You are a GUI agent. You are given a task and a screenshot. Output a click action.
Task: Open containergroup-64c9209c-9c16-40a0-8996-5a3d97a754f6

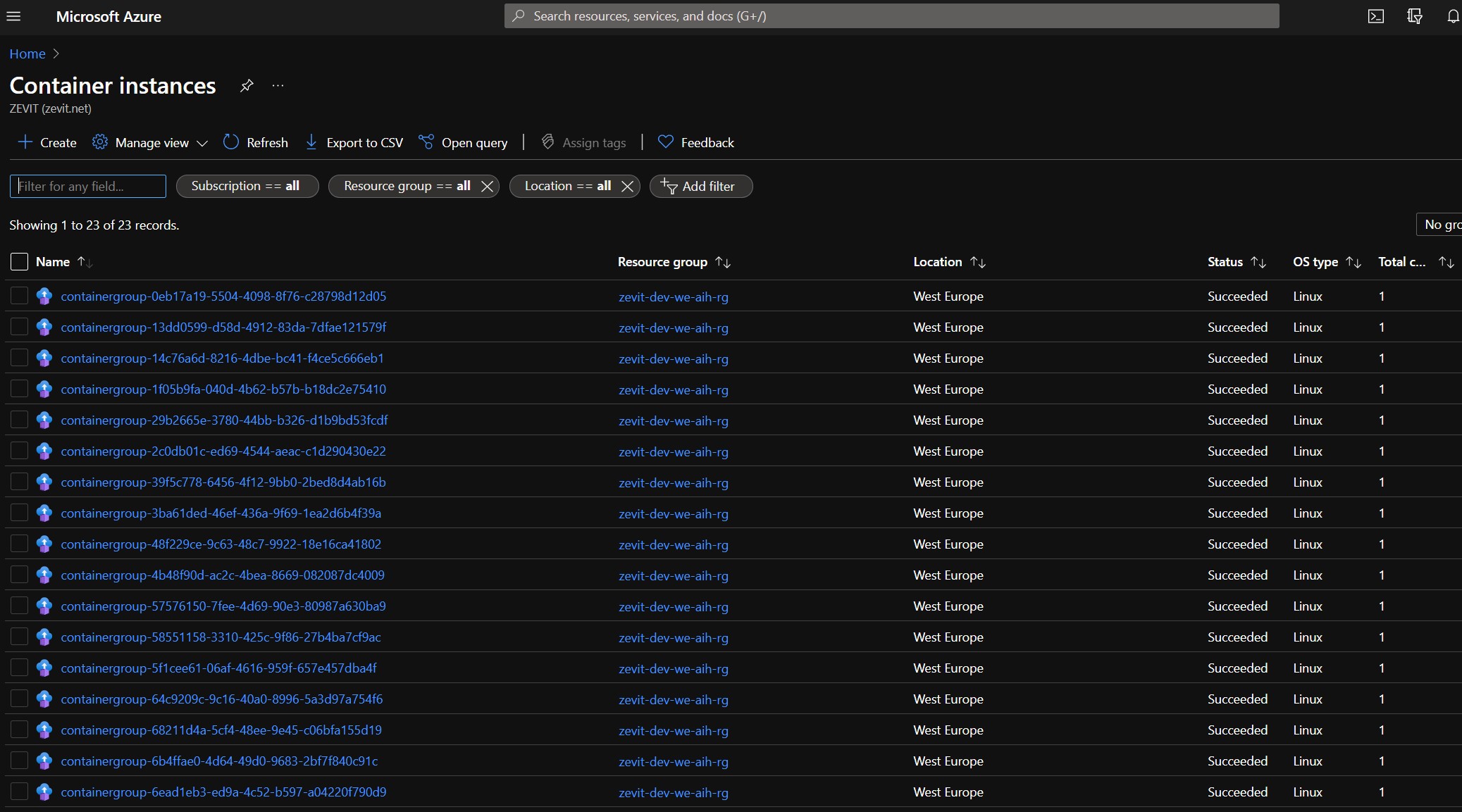pos(222,699)
